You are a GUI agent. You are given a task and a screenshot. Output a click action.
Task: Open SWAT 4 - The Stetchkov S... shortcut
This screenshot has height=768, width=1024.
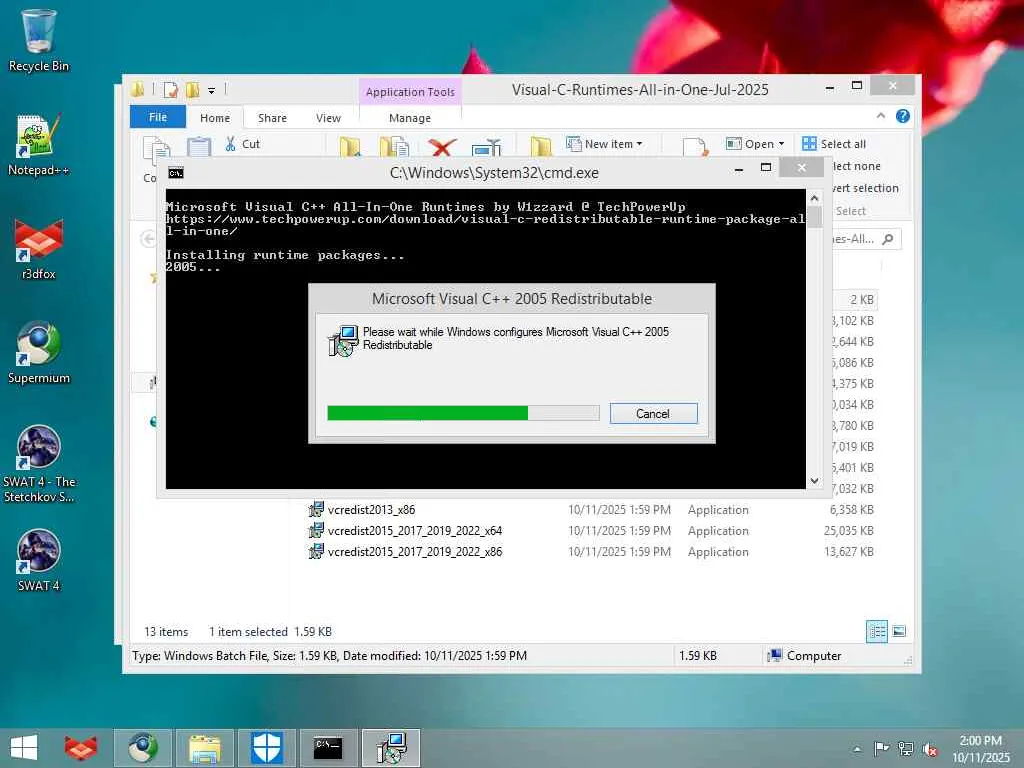(39, 464)
